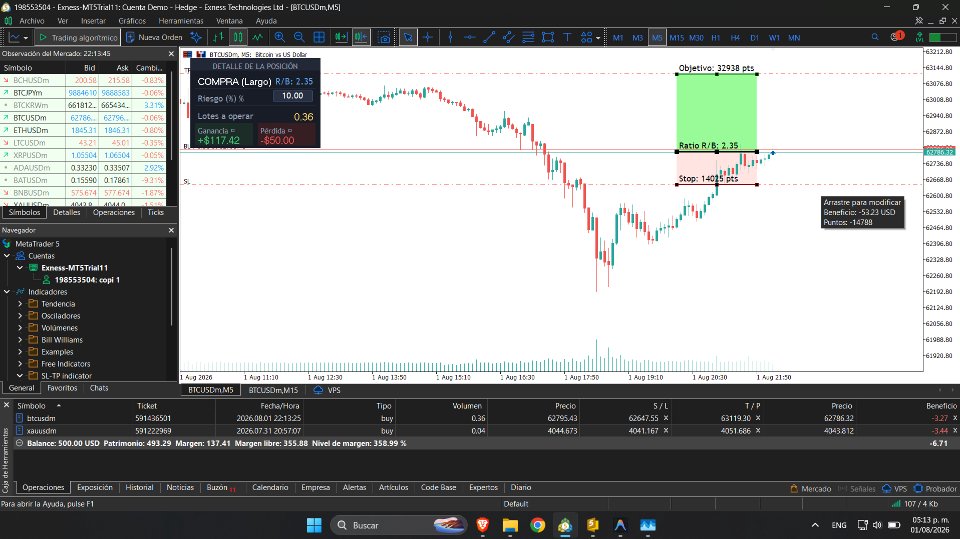
Task: Expand the Free Indicators folder
Action: pos(20,364)
